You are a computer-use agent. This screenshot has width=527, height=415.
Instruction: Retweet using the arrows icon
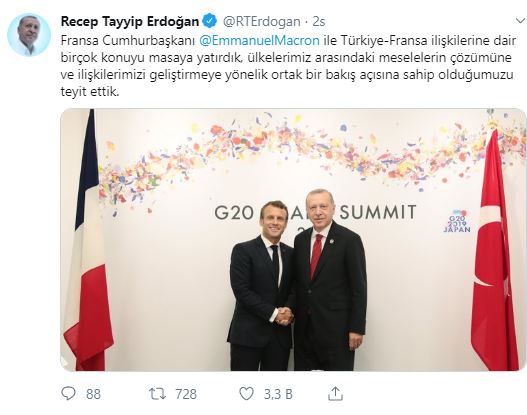(157, 393)
